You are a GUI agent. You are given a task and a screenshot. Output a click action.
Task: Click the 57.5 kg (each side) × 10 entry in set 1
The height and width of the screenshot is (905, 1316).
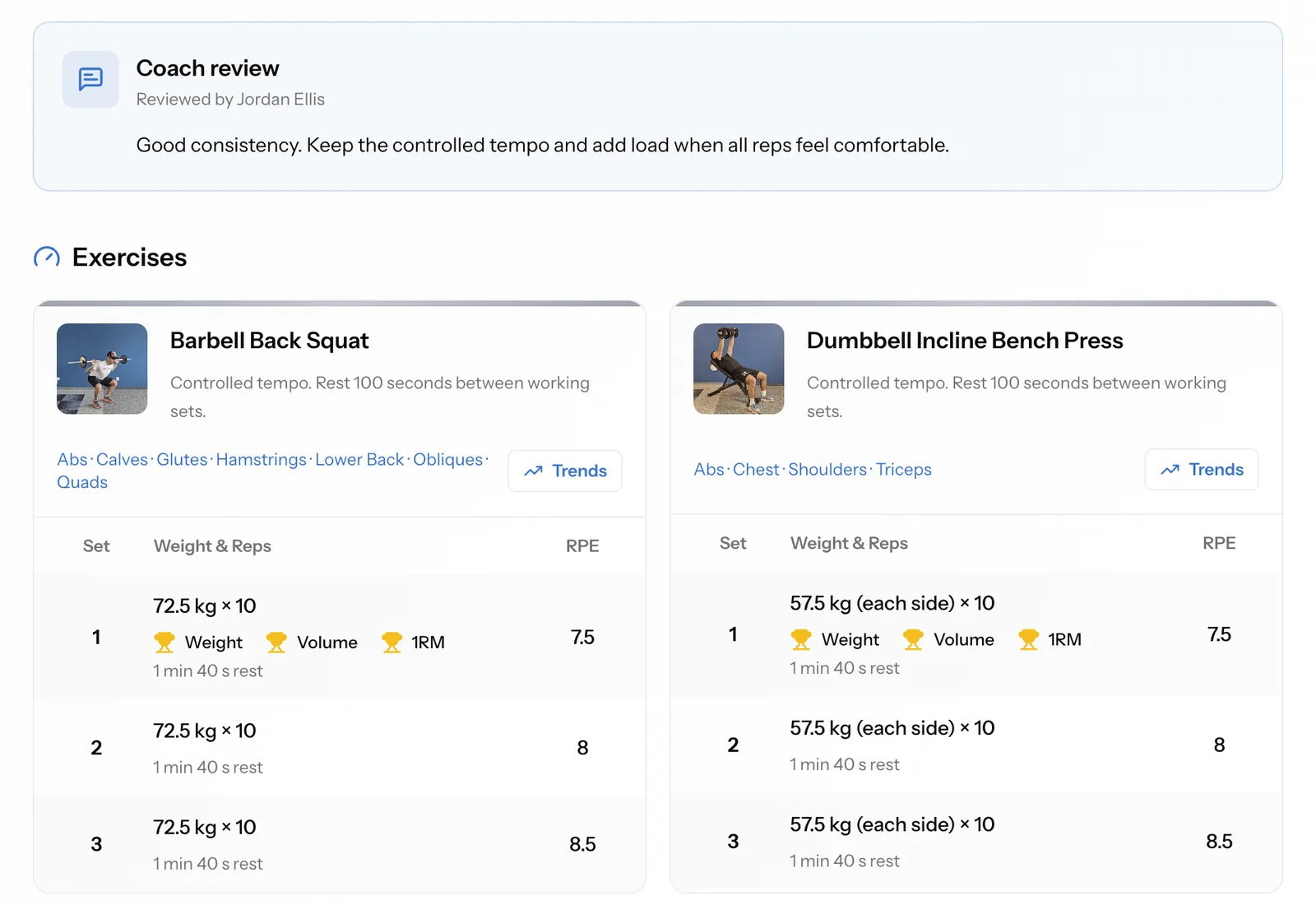(892, 603)
